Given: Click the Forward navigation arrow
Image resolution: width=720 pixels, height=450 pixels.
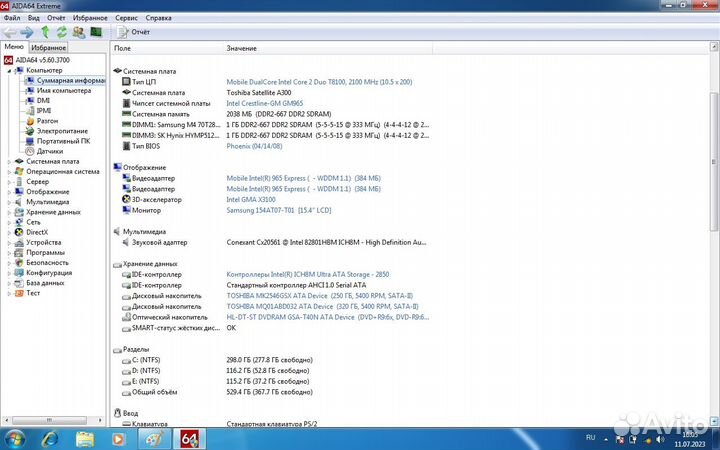Looking at the screenshot, I should pos(27,32).
